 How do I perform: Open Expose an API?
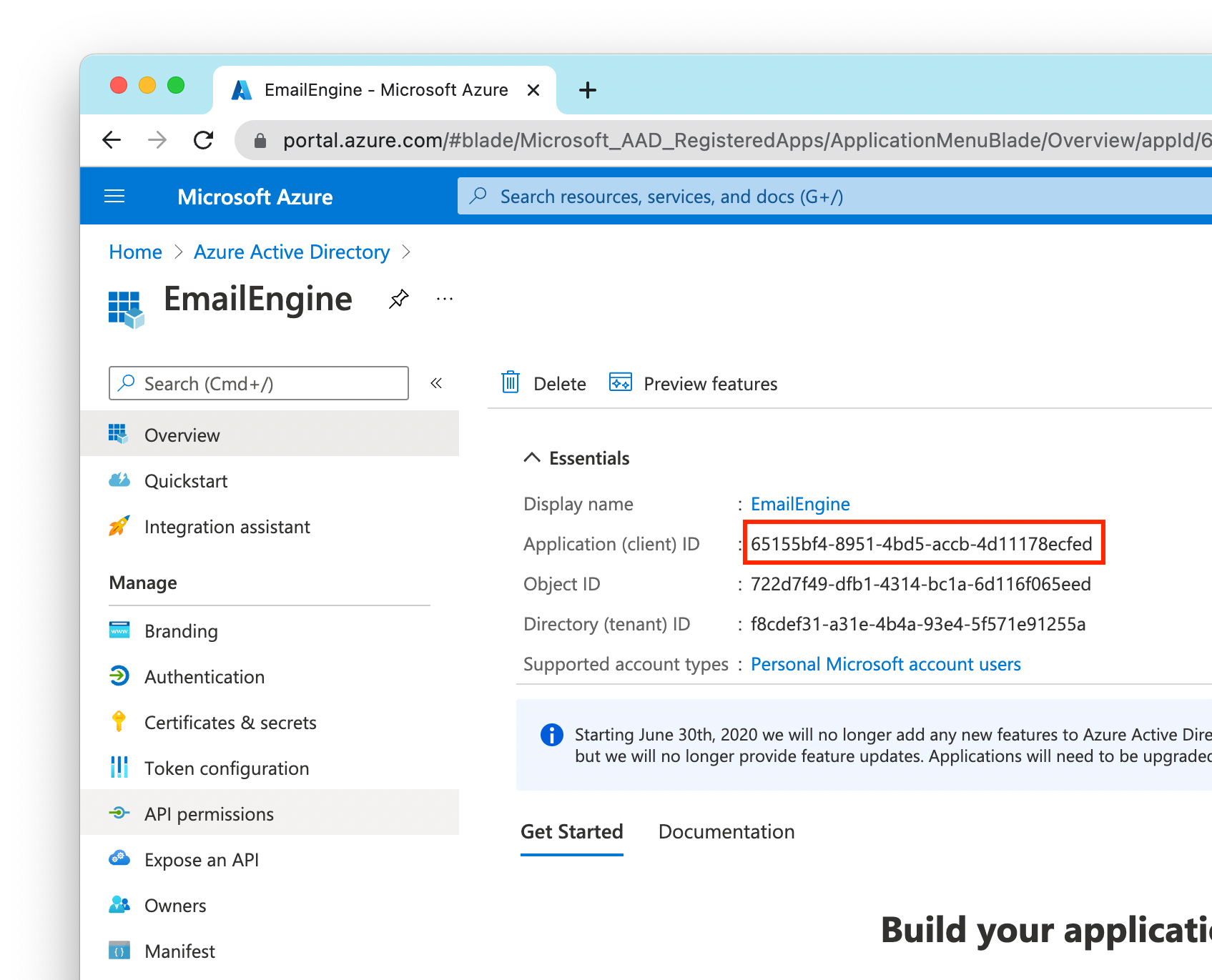(270, 859)
